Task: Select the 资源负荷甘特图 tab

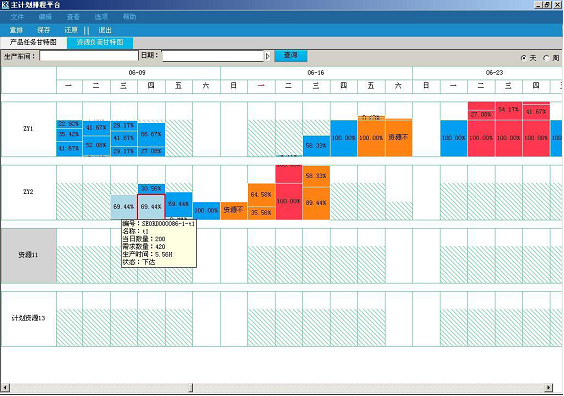Action: [x=100, y=42]
